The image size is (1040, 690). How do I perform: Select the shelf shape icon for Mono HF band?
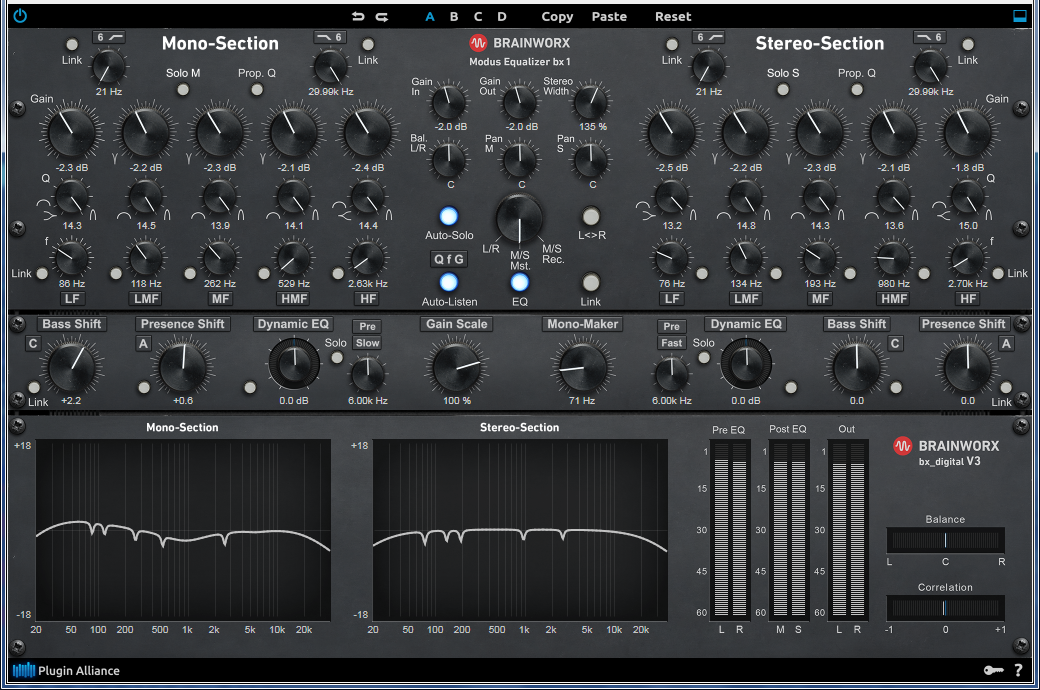[343, 216]
